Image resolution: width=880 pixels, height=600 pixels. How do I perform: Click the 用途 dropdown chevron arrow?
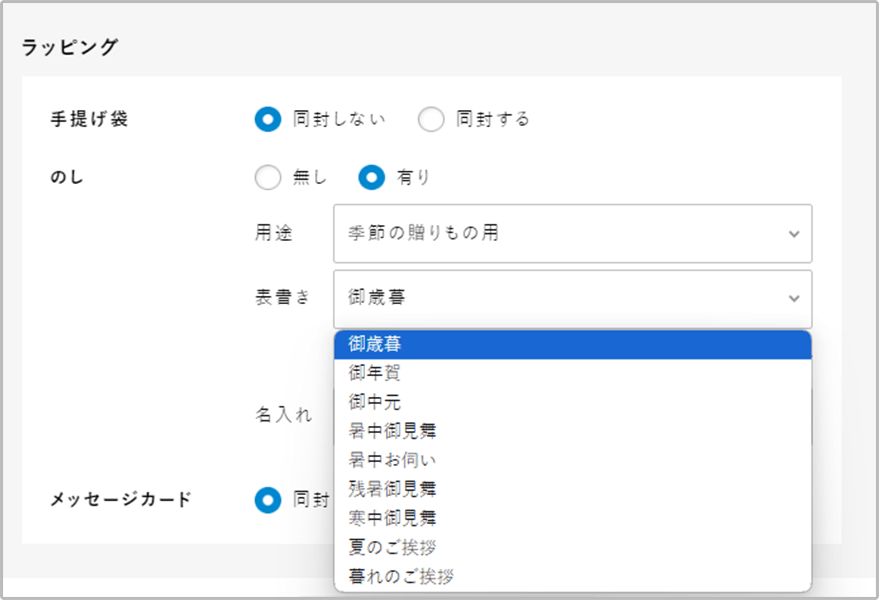[794, 234]
